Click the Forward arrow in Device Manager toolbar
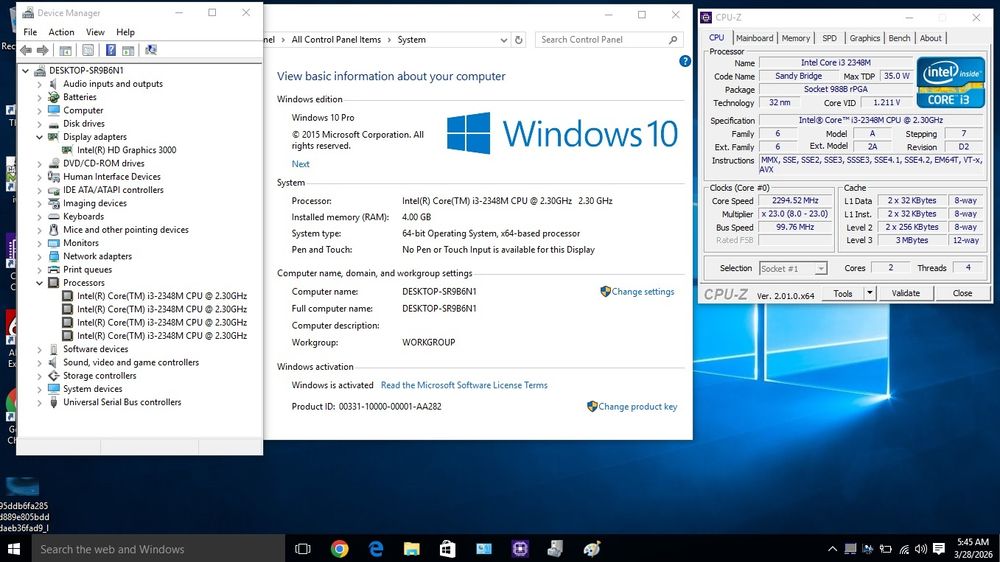 pos(43,50)
